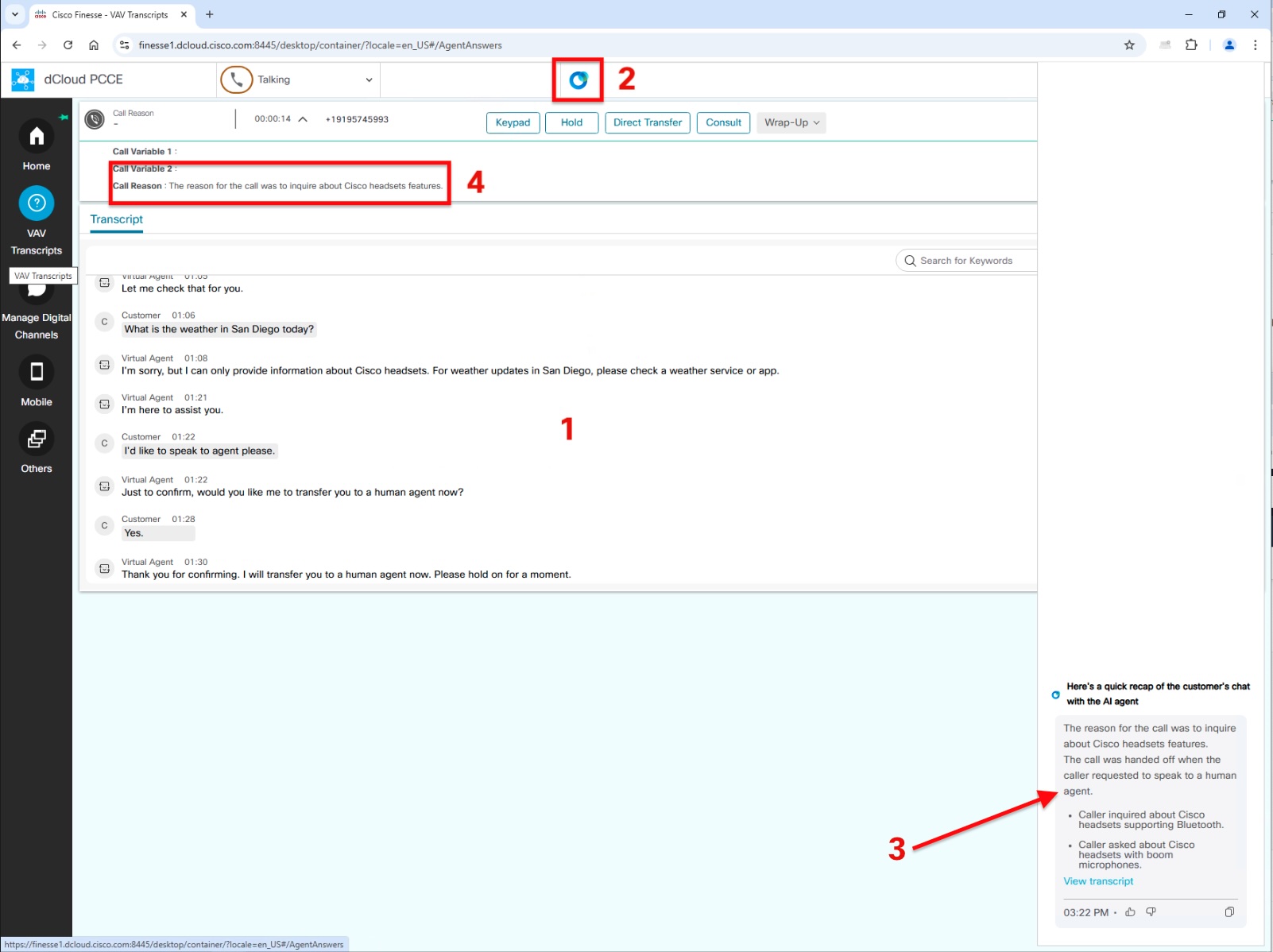Viewport: 1273px width, 952px height.
Task: Switch to the Cisco Finesse browser tab
Action: tap(110, 14)
